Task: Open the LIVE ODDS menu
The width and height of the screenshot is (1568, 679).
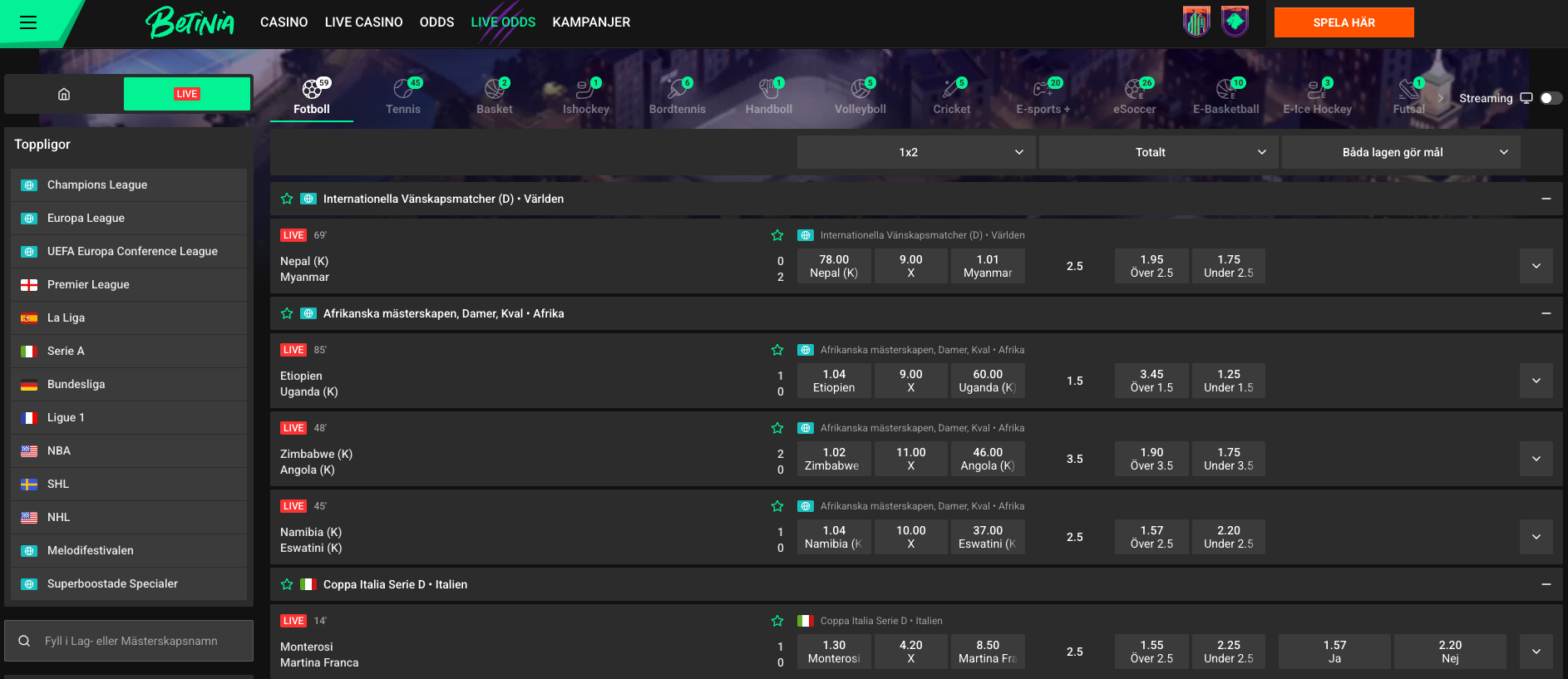Action: click(x=503, y=22)
